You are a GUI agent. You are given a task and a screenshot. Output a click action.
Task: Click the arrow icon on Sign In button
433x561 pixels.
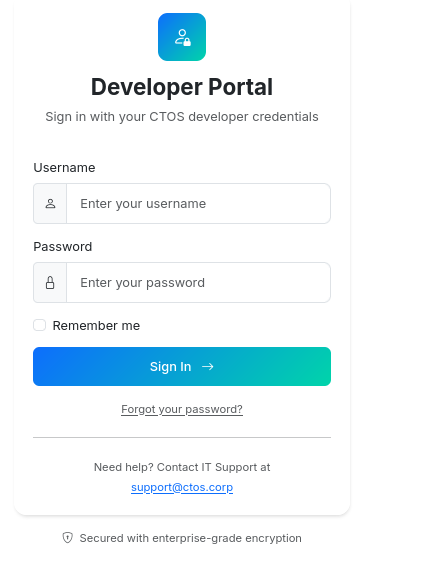(x=208, y=366)
